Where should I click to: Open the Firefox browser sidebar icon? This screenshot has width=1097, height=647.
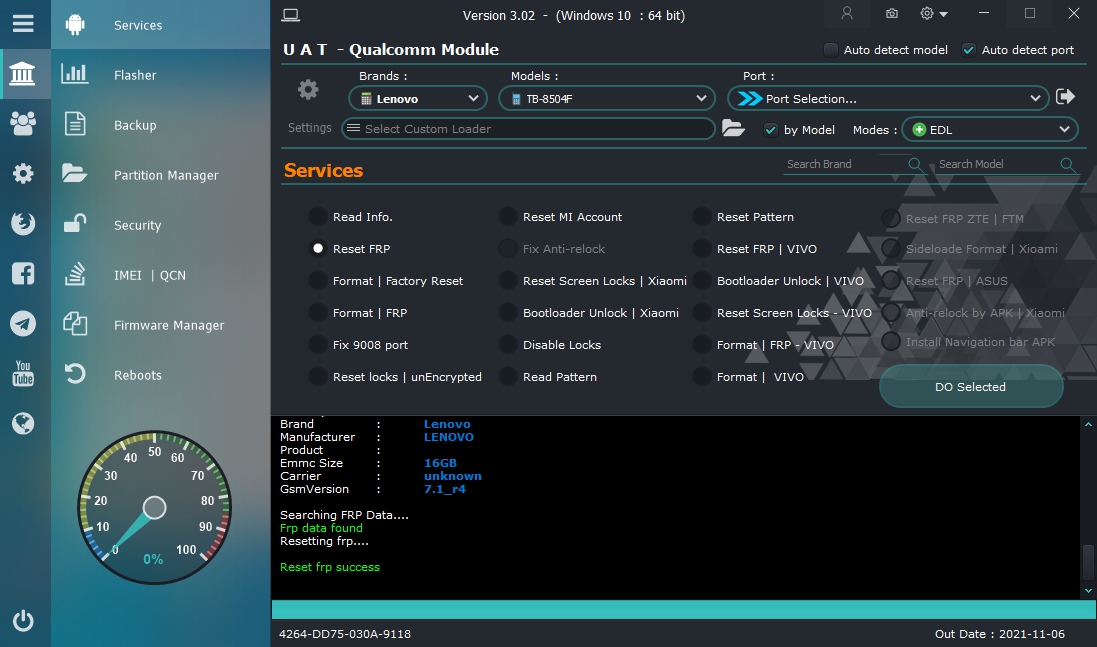[x=23, y=223]
